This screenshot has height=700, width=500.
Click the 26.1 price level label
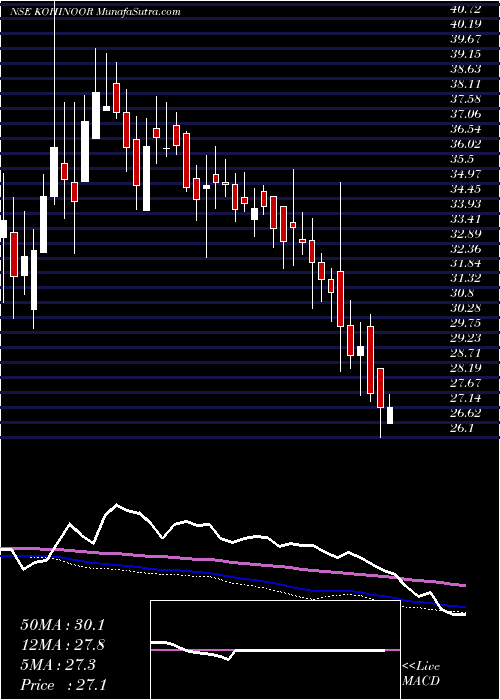pos(462,428)
